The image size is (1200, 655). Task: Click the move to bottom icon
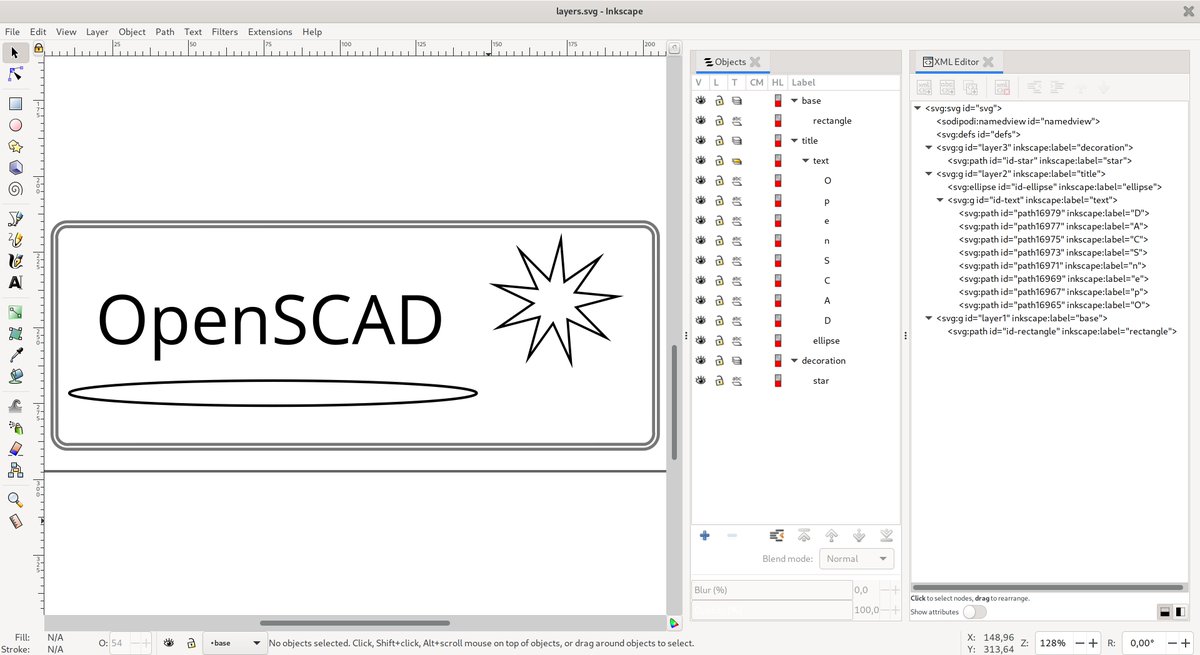tap(885, 536)
